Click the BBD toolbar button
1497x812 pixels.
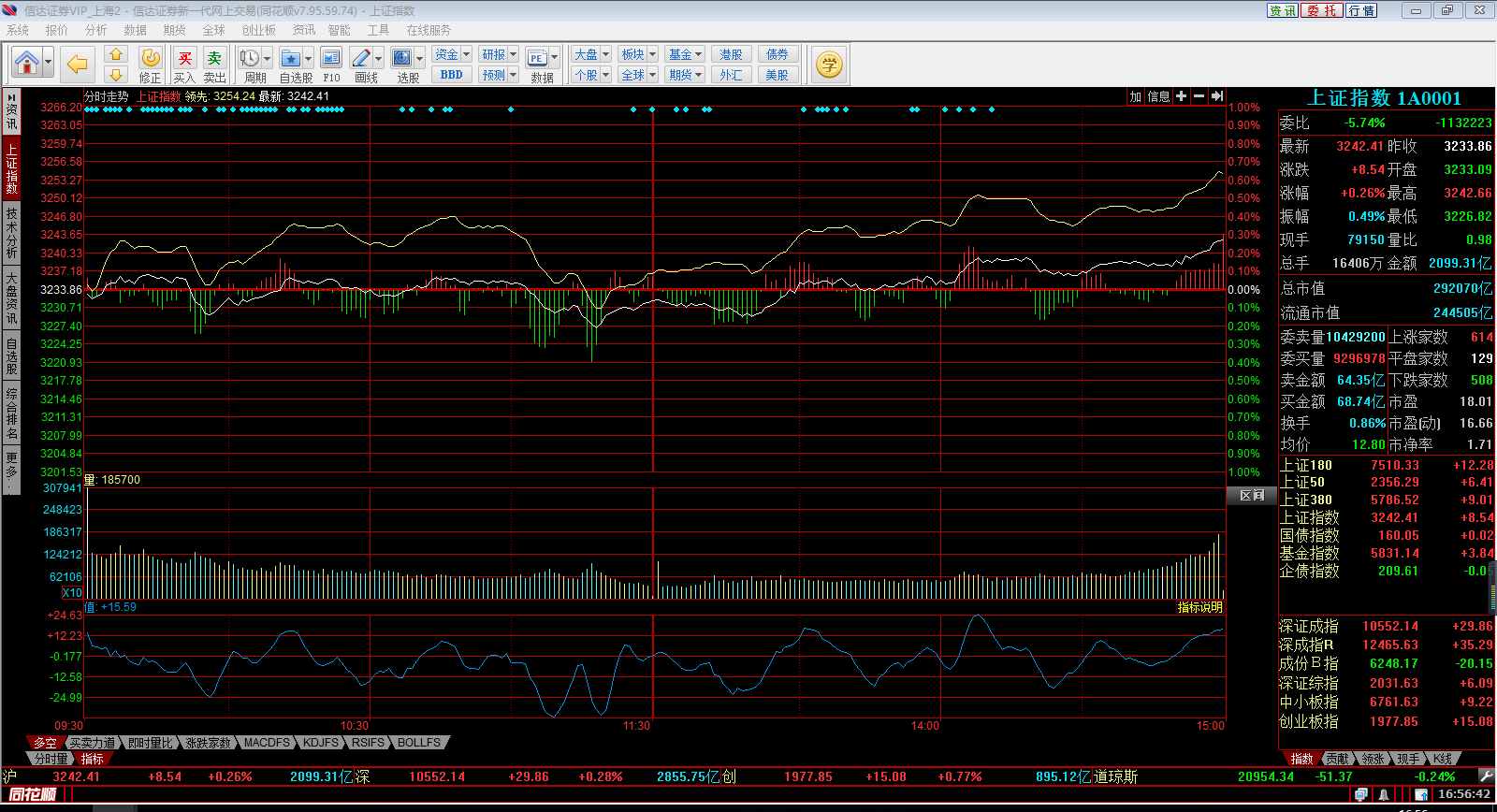click(x=452, y=75)
